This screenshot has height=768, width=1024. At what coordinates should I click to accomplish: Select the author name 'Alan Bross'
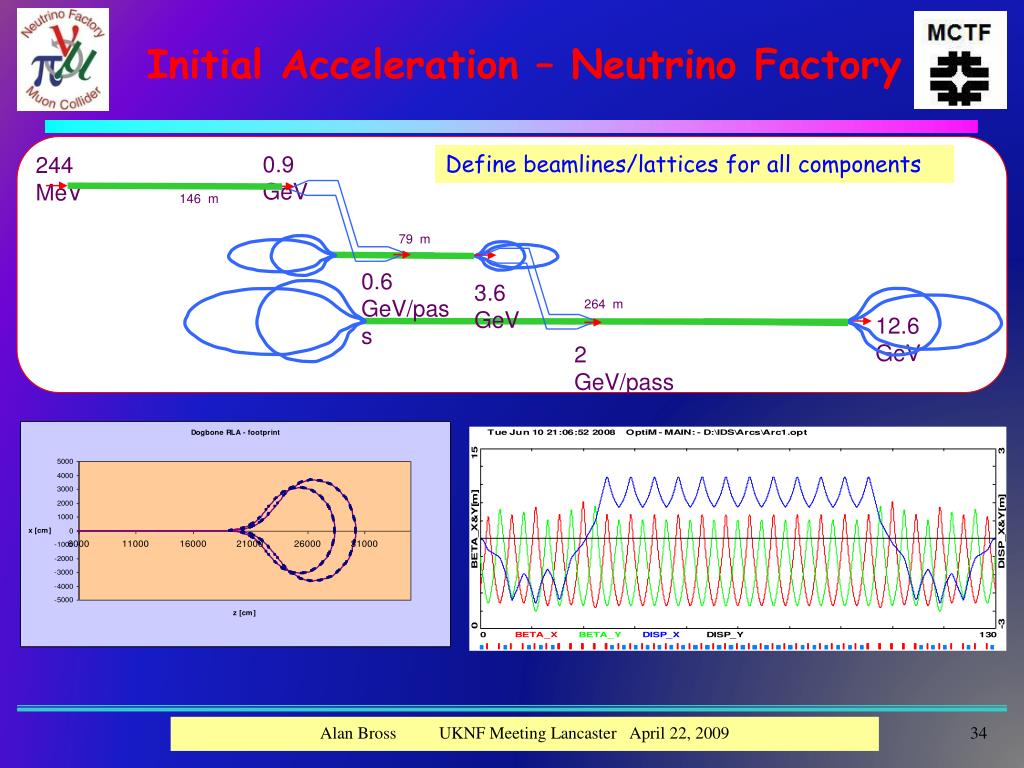click(358, 733)
